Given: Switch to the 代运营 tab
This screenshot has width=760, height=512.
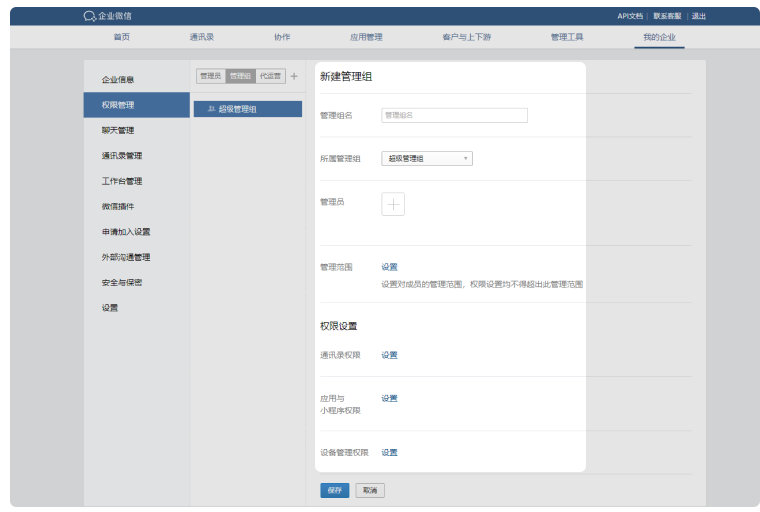Looking at the screenshot, I should pos(270,76).
